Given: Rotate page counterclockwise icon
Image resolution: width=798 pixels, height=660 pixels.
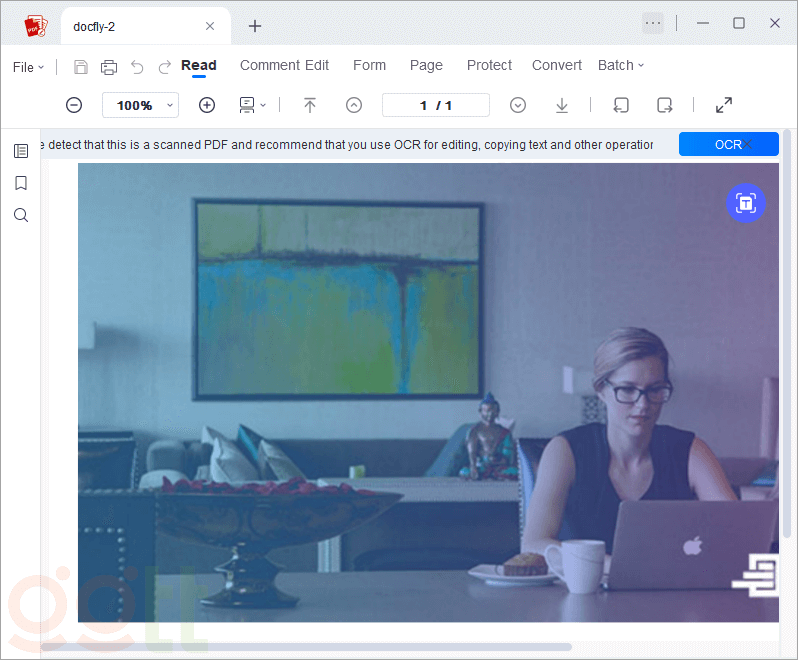Looking at the screenshot, I should click(621, 105).
